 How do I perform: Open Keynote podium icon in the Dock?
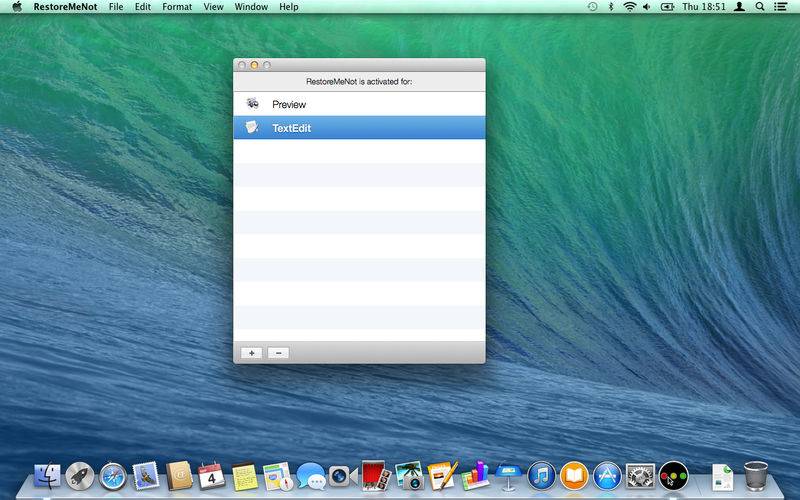508,476
